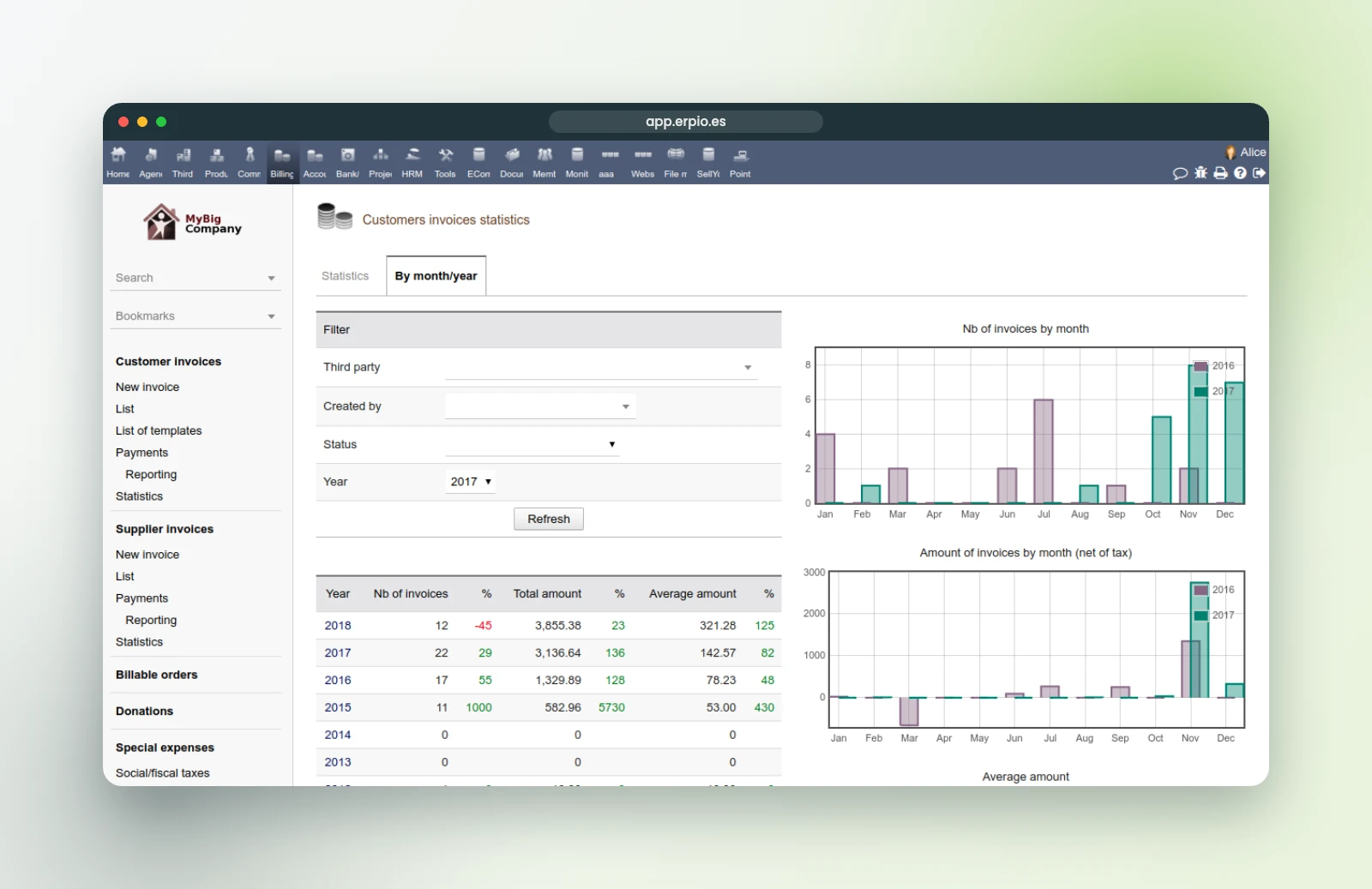This screenshot has height=889, width=1372.
Task: Click the logout arrow icon
Action: (1259, 173)
